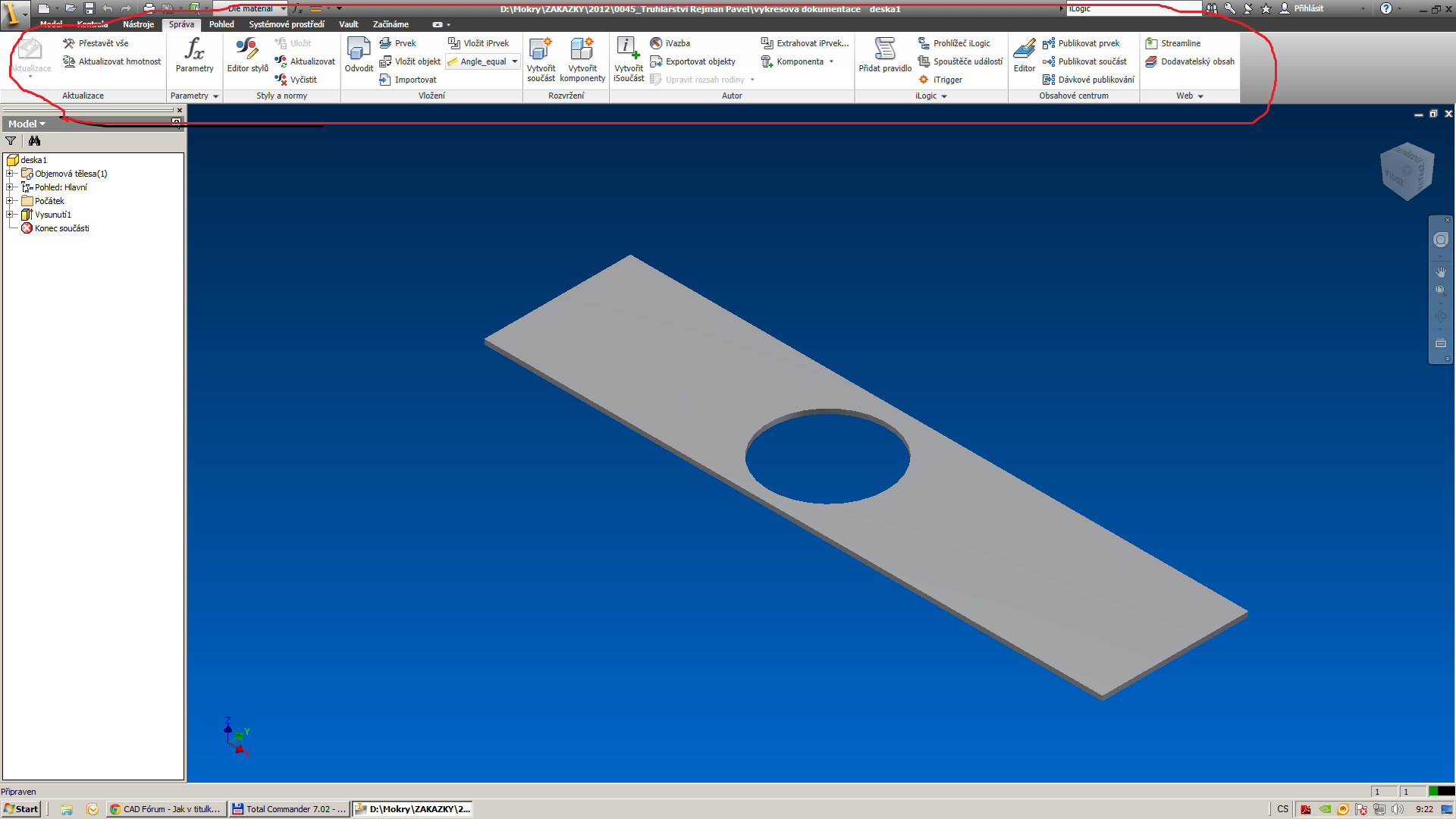Viewport: 1456px width, 819px height.
Task: Switch to the Kontrola tab
Action: pyautogui.click(x=93, y=24)
